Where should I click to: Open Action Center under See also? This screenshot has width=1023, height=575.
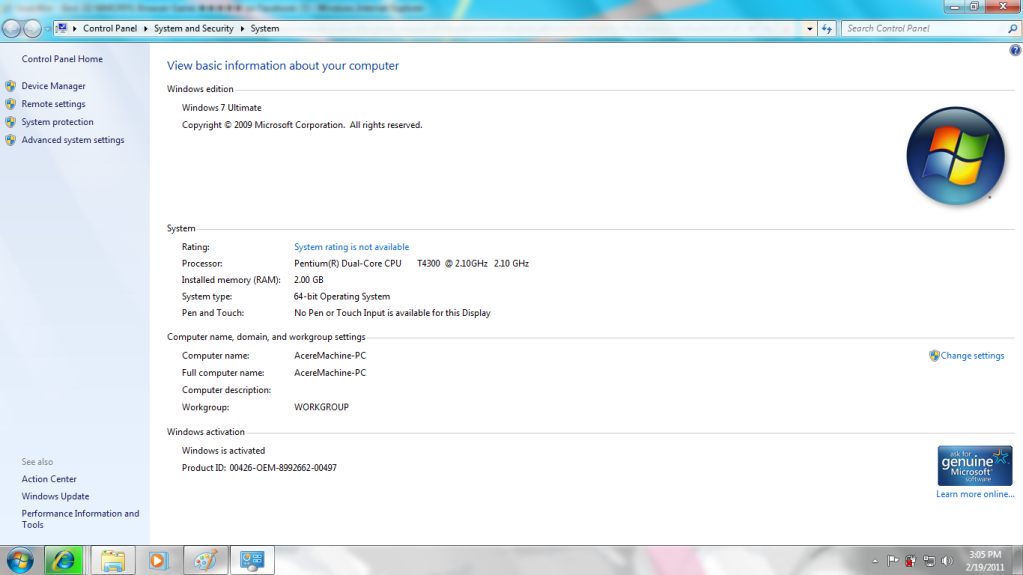click(49, 479)
